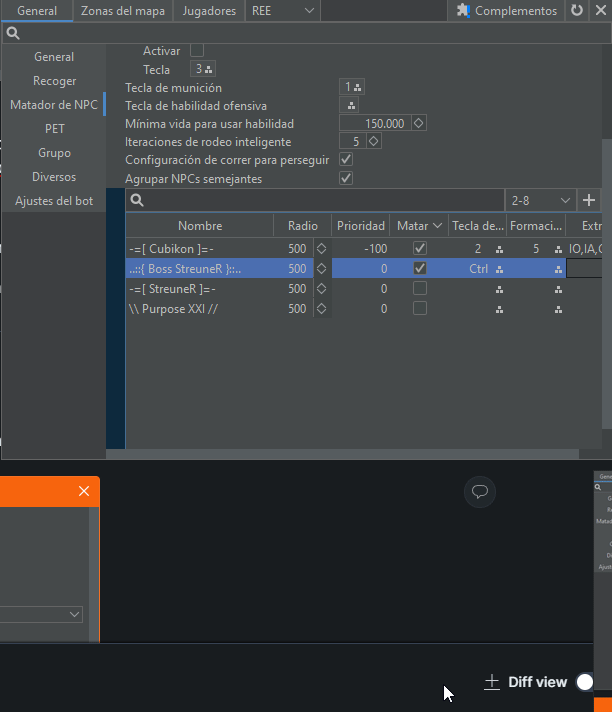
Task: Click the Tecla key binding button showing 3
Action: click(204, 70)
